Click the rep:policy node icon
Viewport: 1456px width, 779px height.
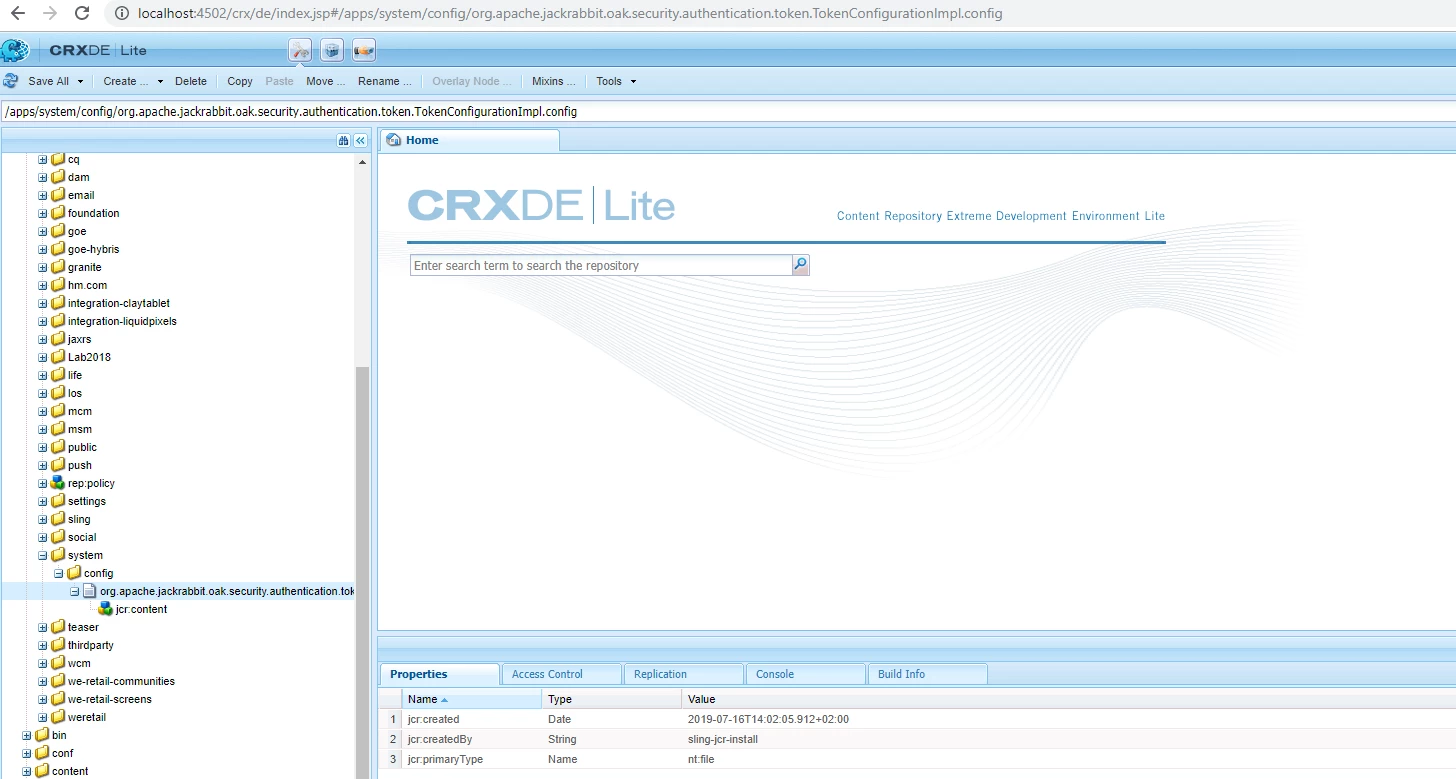click(x=58, y=483)
